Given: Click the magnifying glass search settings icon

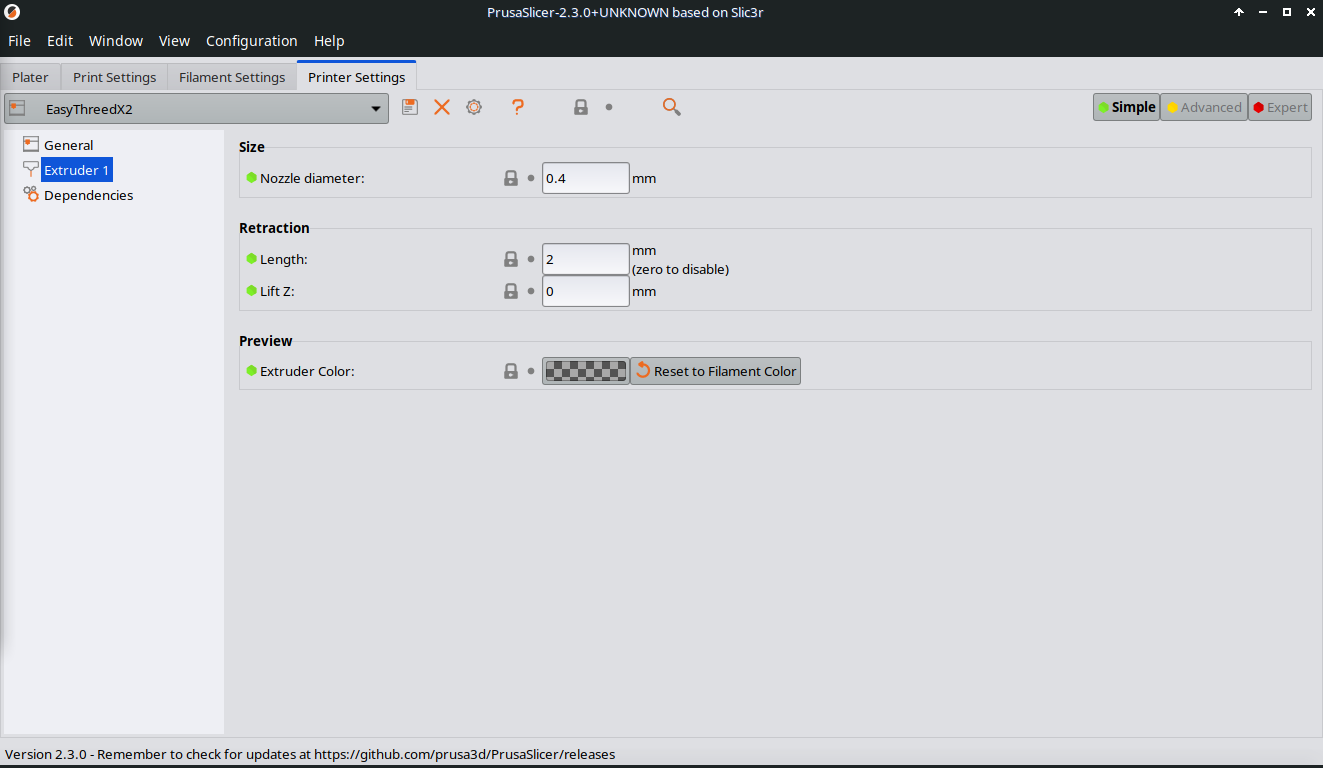Looking at the screenshot, I should point(672,107).
